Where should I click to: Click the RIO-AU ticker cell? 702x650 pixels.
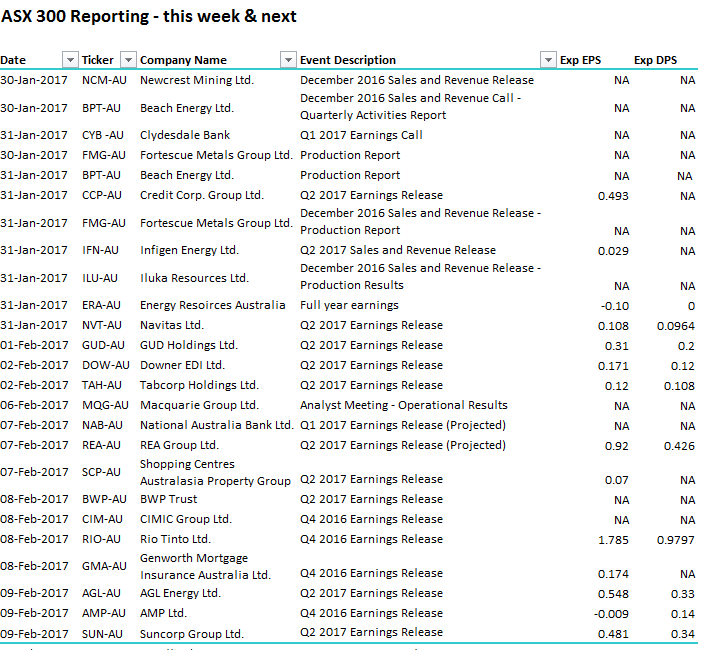(x=101, y=539)
